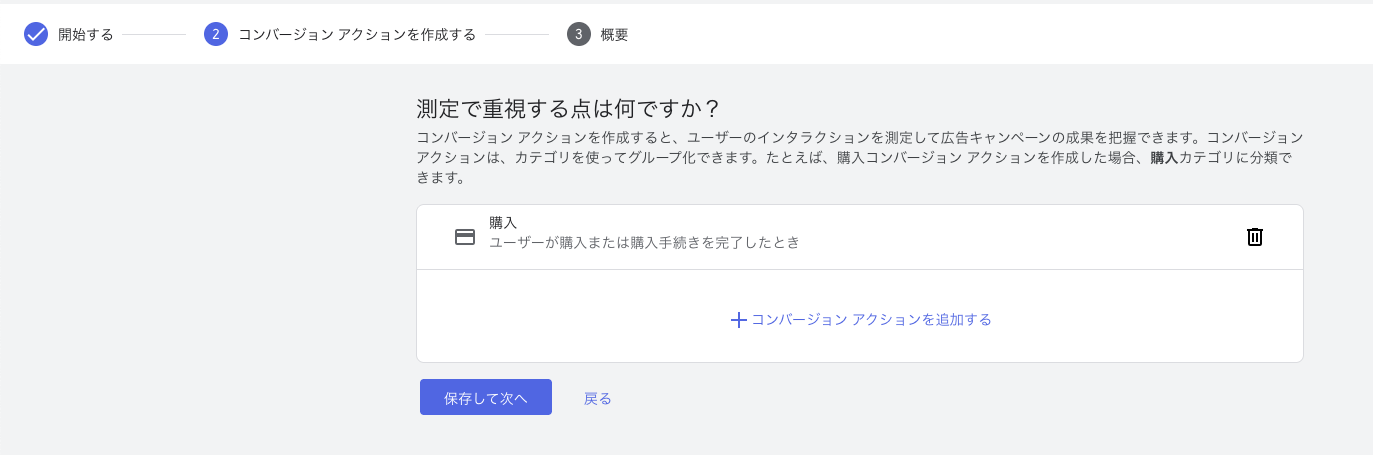
Task: Click the 戻る link
Action: [598, 398]
